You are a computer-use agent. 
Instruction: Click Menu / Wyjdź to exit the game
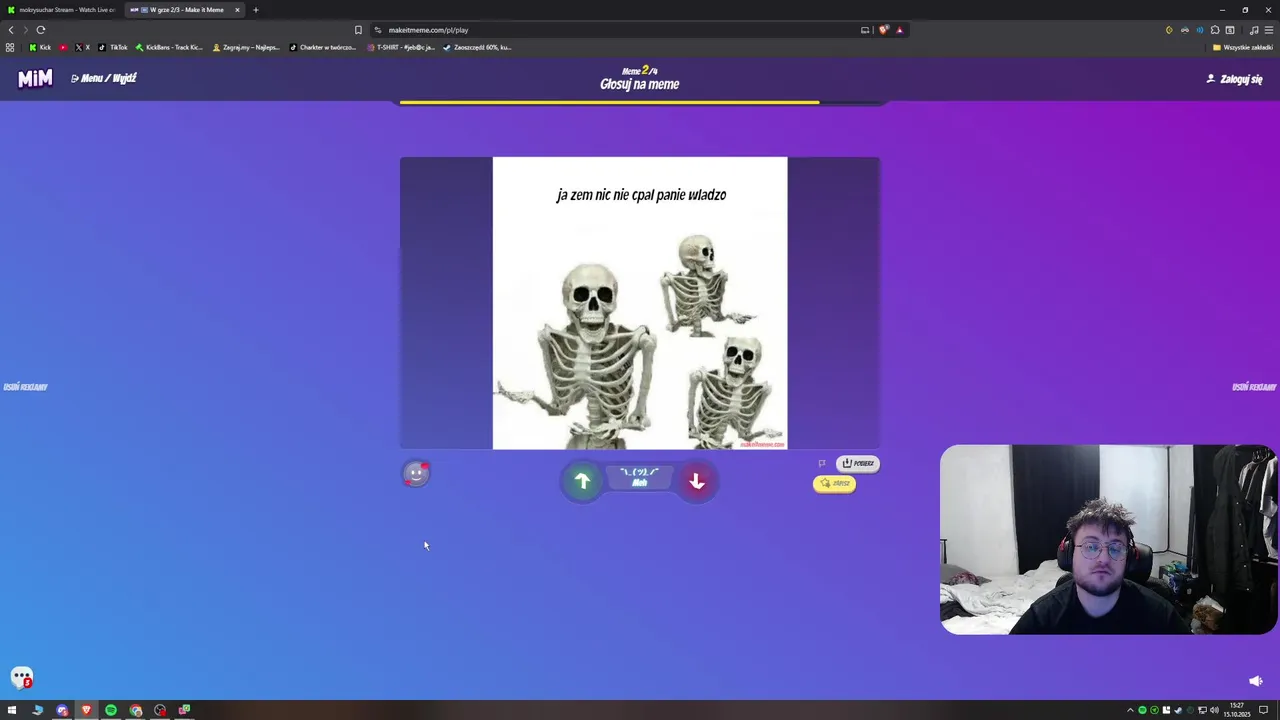pos(104,78)
